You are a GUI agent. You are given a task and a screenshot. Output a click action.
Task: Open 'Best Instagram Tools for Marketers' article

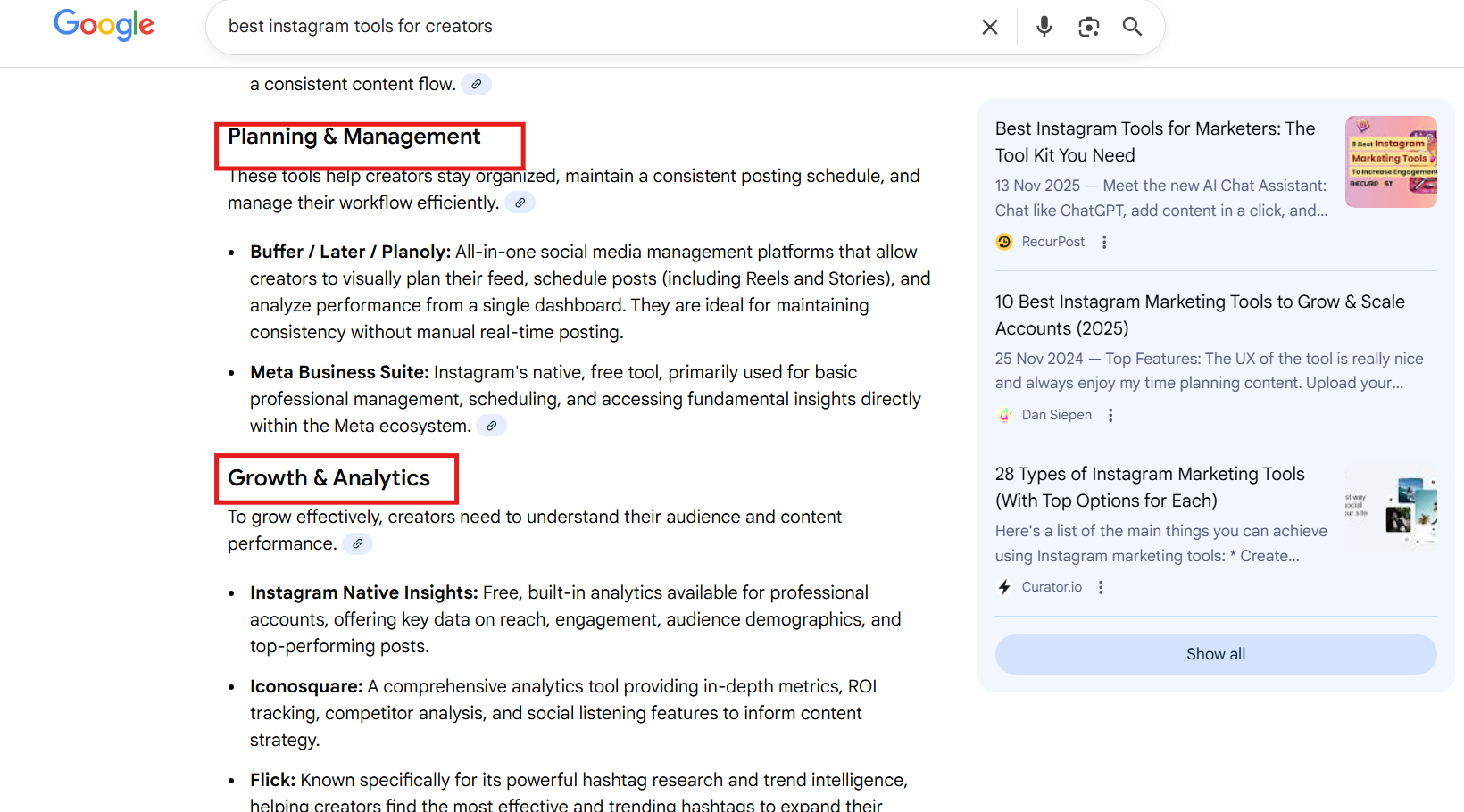point(1154,142)
